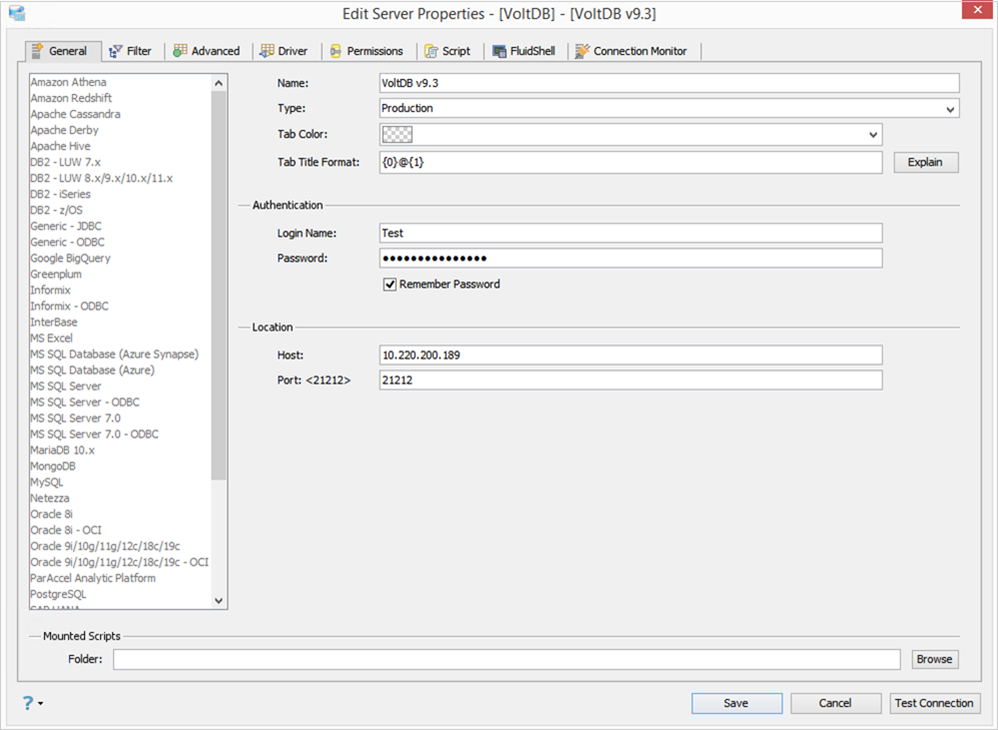The height and width of the screenshot is (730, 998).
Task: Switch to the Advanced tab
Action: click(x=207, y=52)
